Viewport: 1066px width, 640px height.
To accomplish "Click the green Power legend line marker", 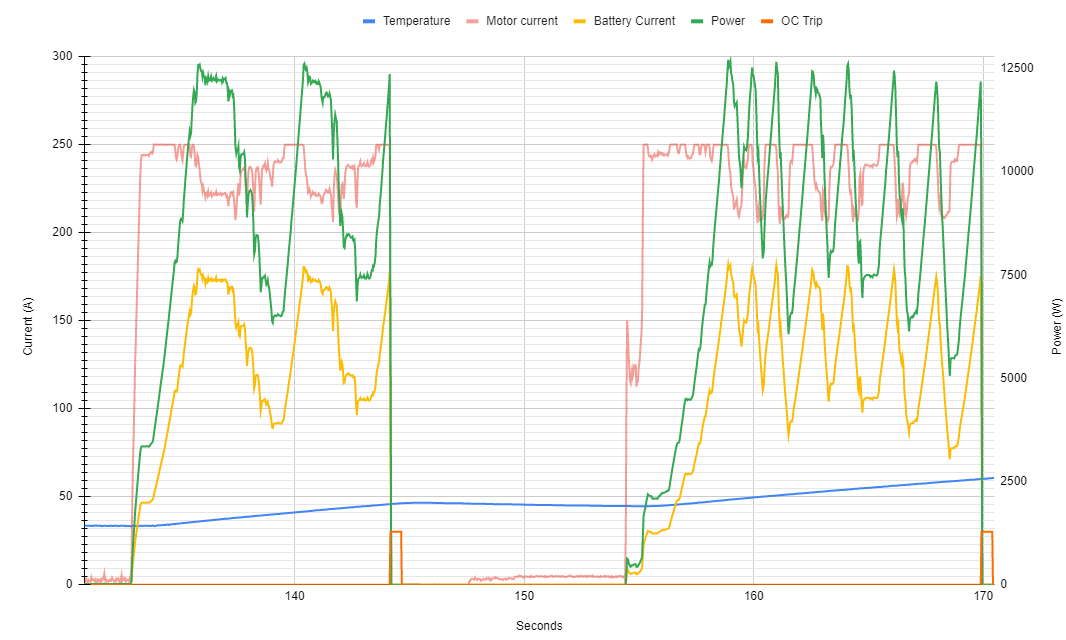I will tap(699, 21).
